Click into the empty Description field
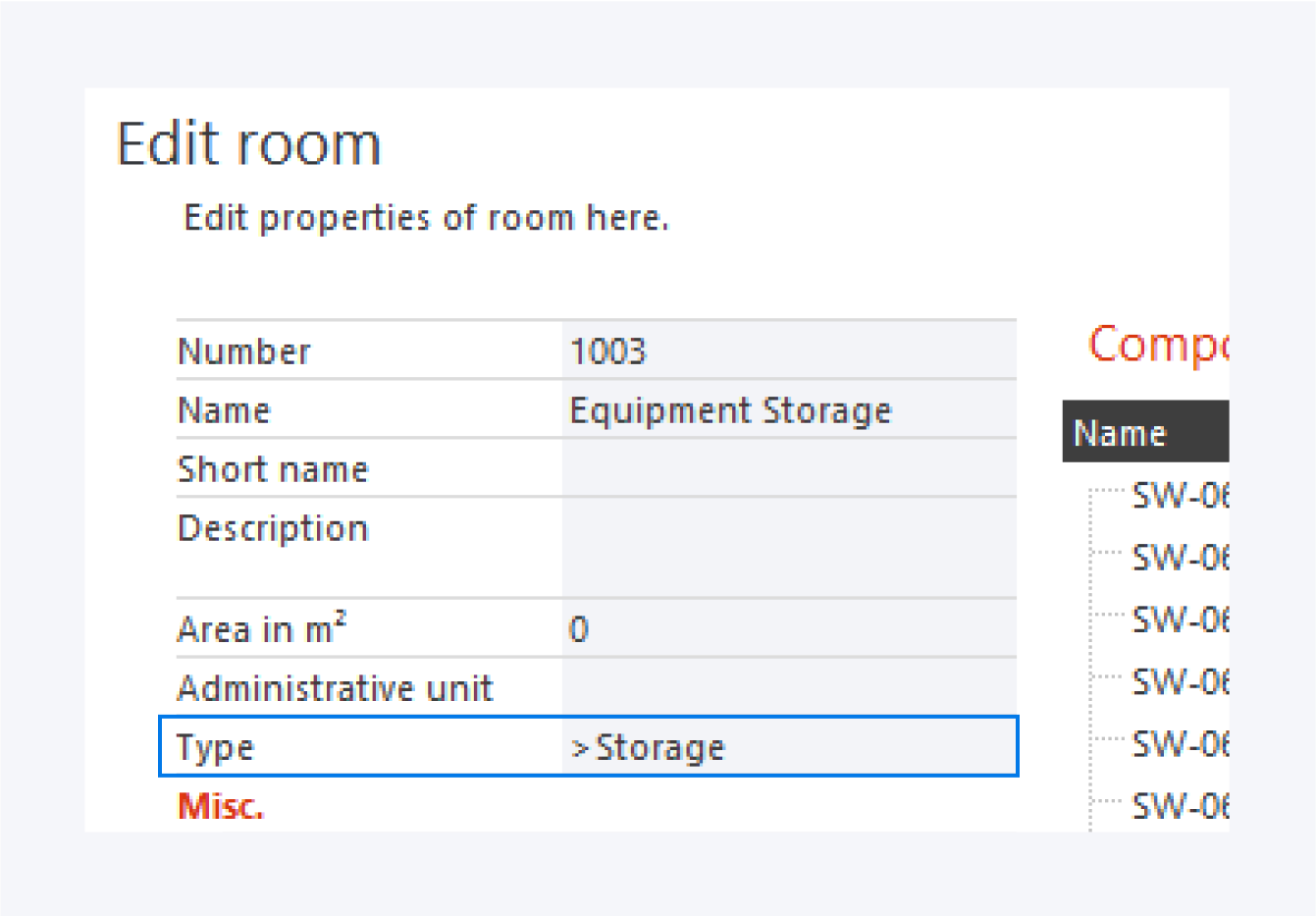This screenshot has width=1316, height=916. click(788, 547)
